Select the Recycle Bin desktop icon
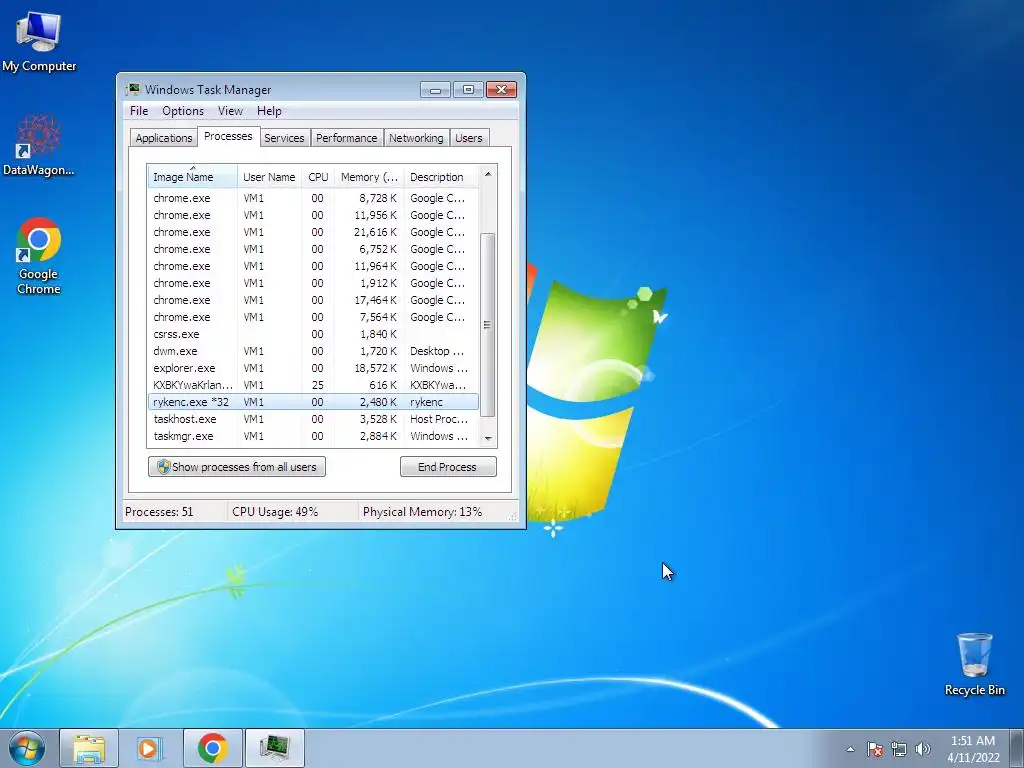 click(974, 664)
